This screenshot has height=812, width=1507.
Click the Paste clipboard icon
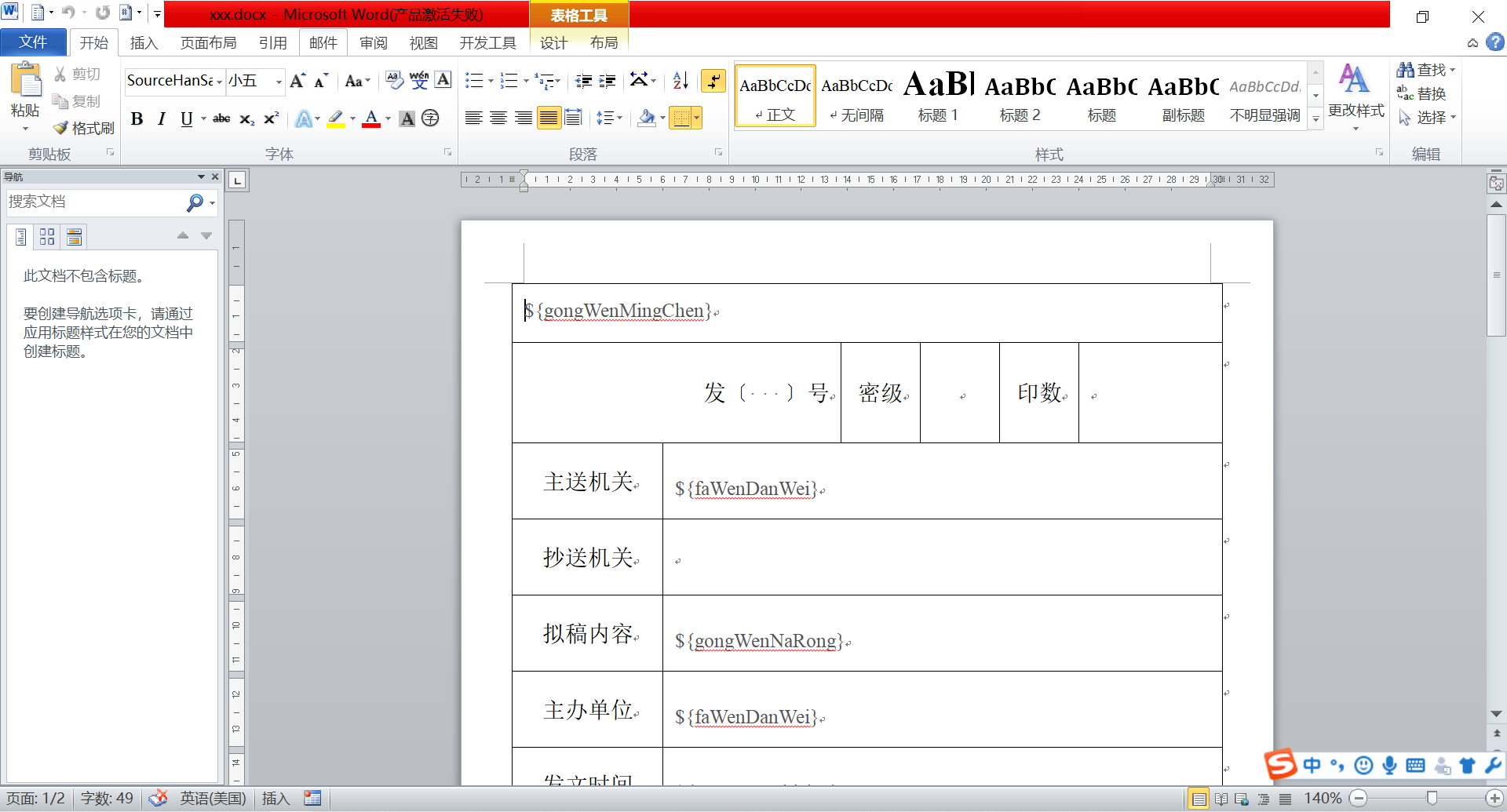click(25, 80)
